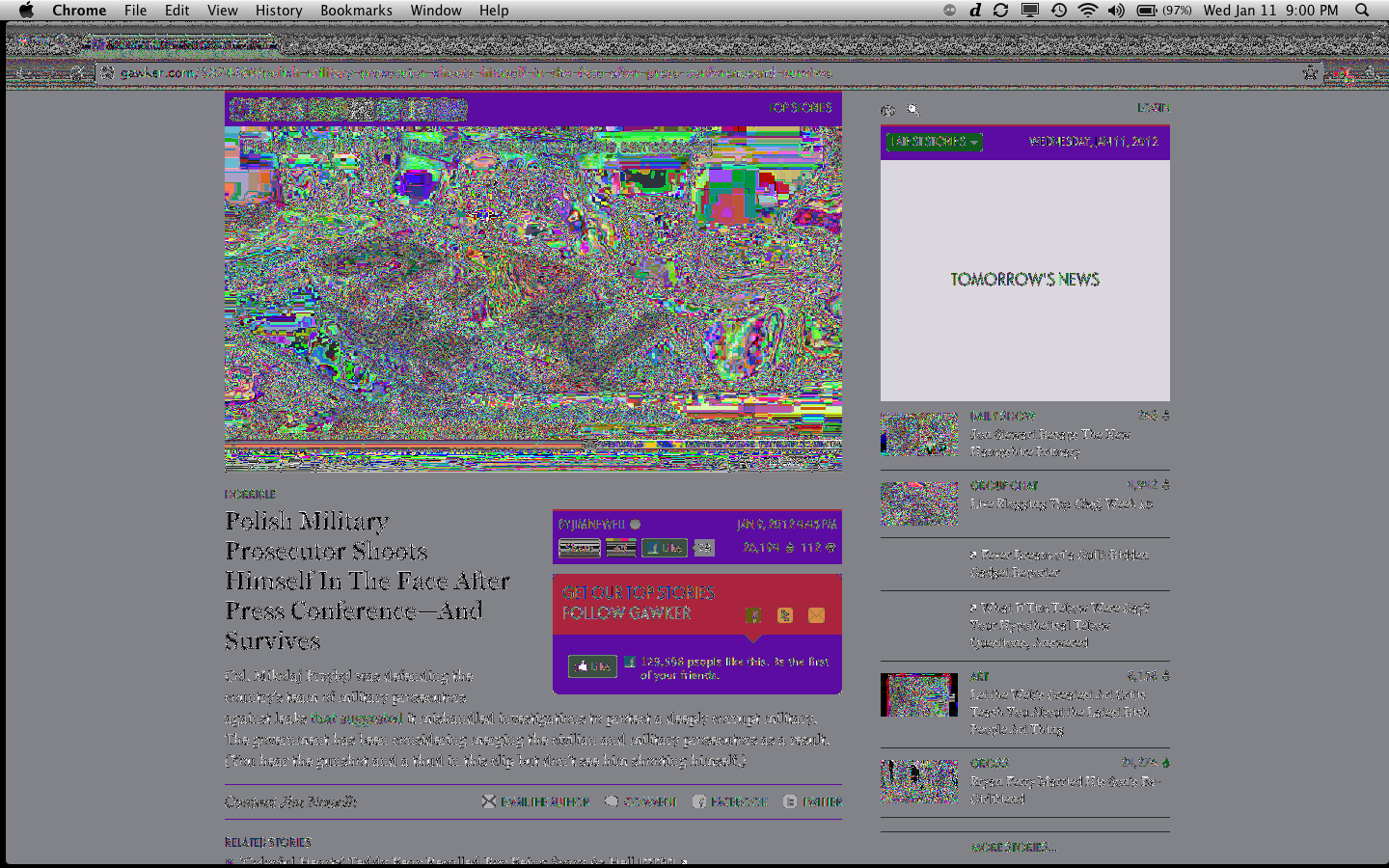Open Time Machine menu bar icon
This screenshot has height=868, width=1389.
pyautogui.click(x=1059, y=10)
